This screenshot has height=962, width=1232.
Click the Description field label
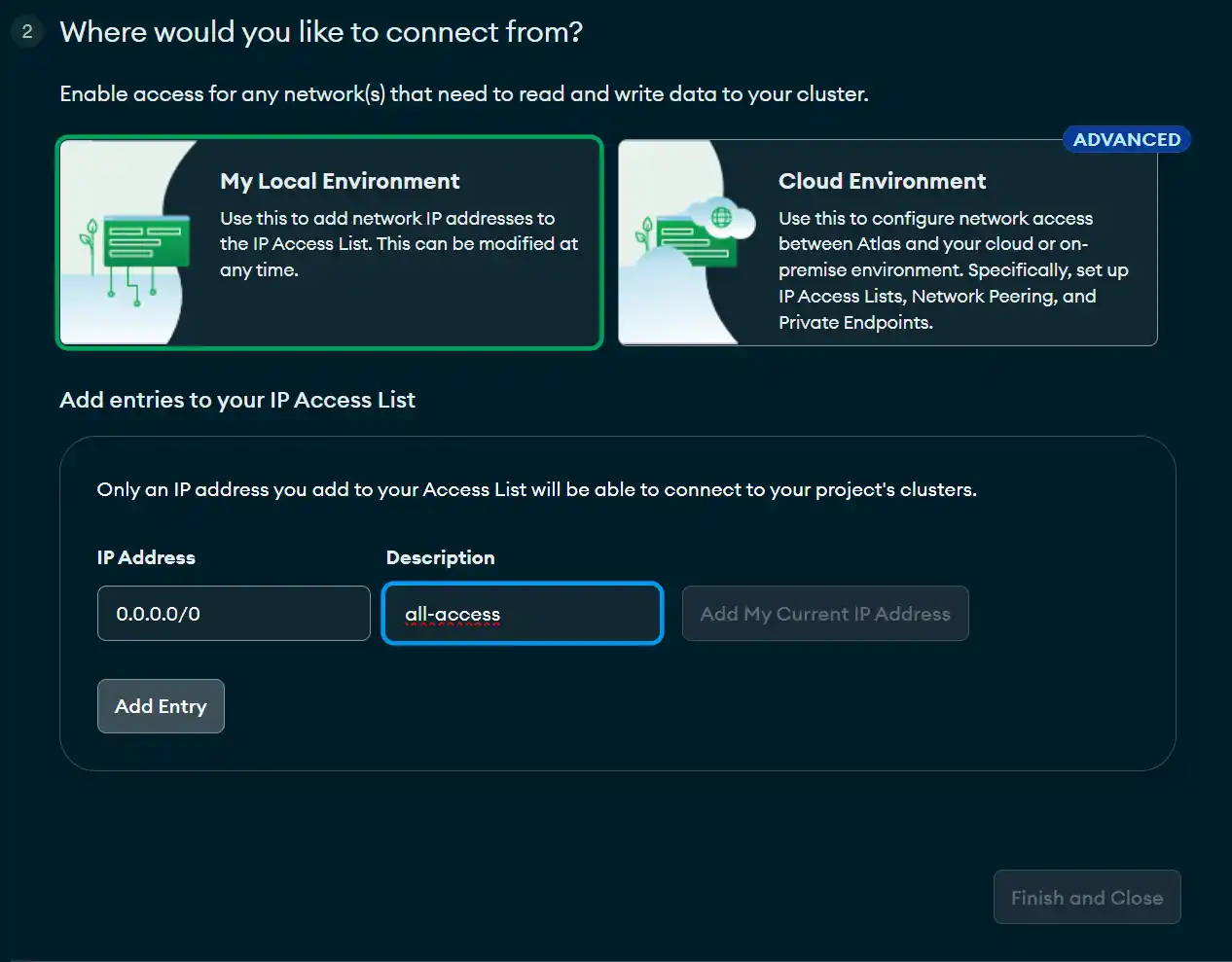tap(440, 557)
